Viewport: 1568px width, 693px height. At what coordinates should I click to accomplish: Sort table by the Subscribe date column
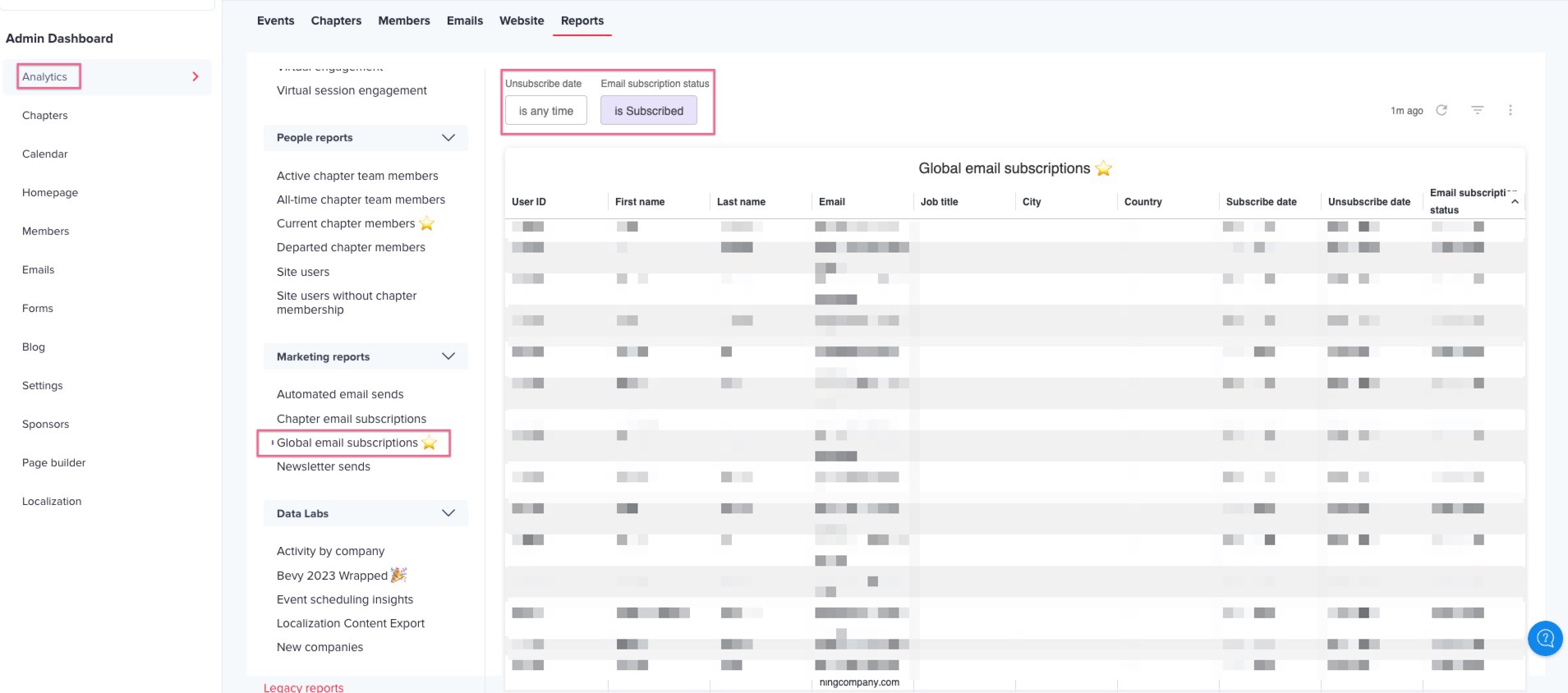1261,202
